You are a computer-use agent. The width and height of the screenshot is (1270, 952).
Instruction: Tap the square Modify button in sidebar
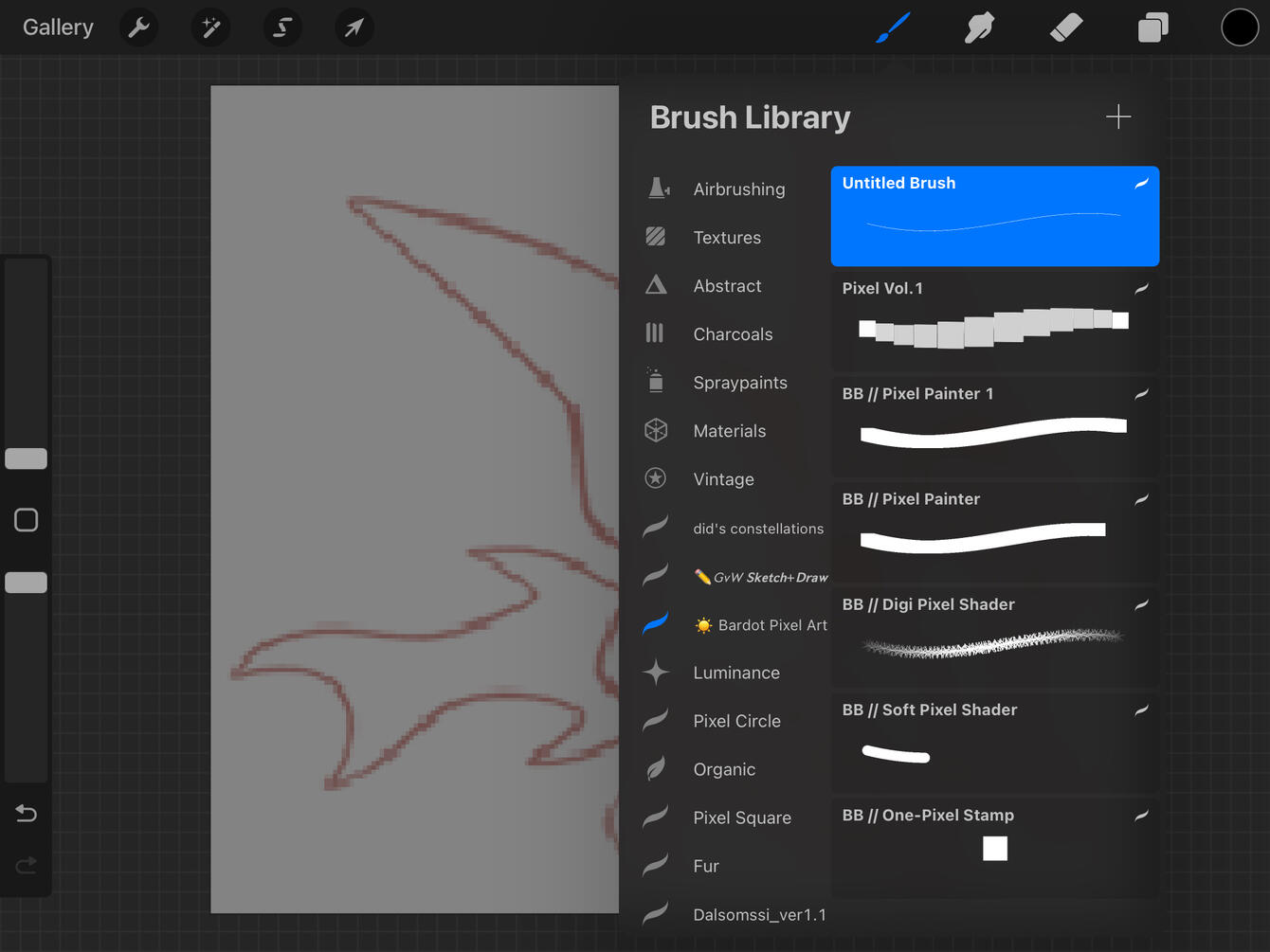[27, 520]
